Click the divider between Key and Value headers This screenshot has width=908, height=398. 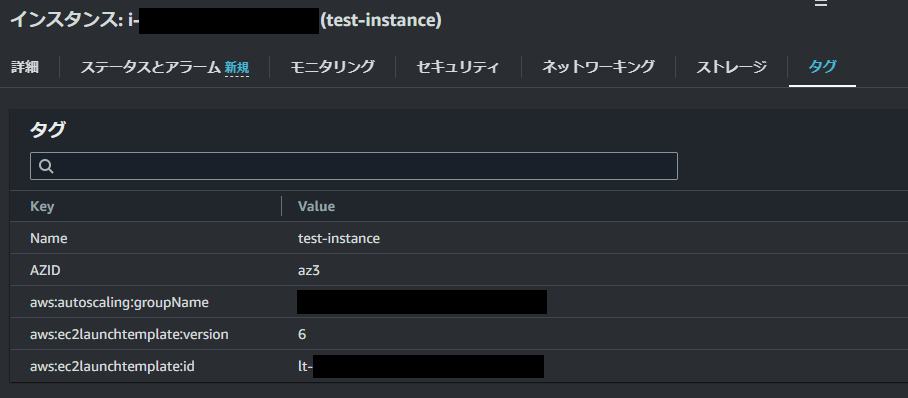282,206
